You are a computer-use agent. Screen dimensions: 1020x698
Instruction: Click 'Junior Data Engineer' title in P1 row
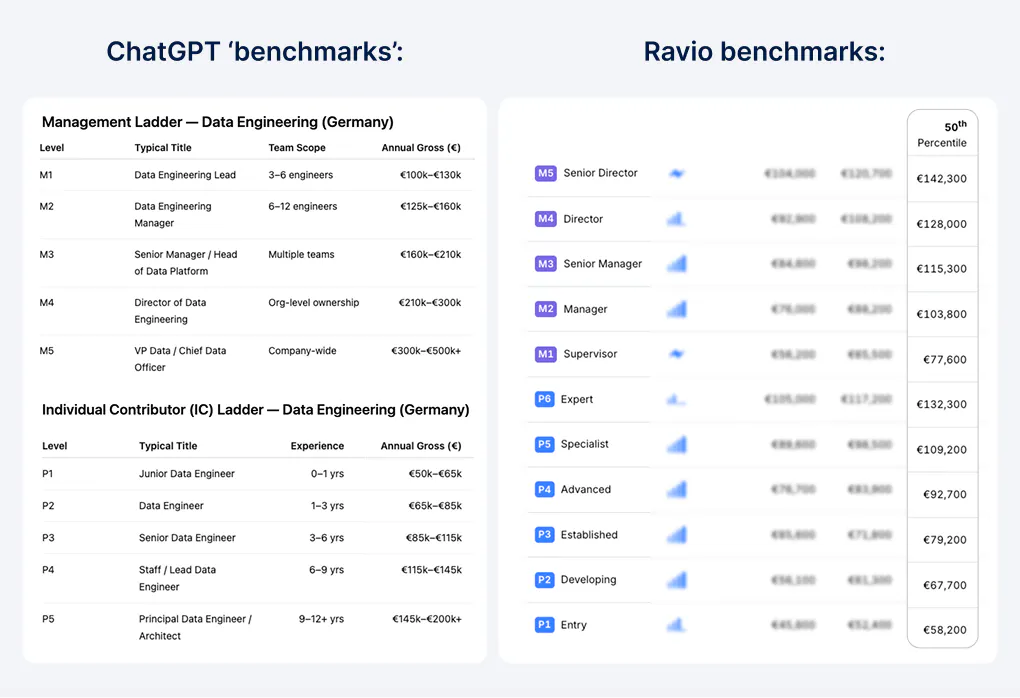click(187, 474)
